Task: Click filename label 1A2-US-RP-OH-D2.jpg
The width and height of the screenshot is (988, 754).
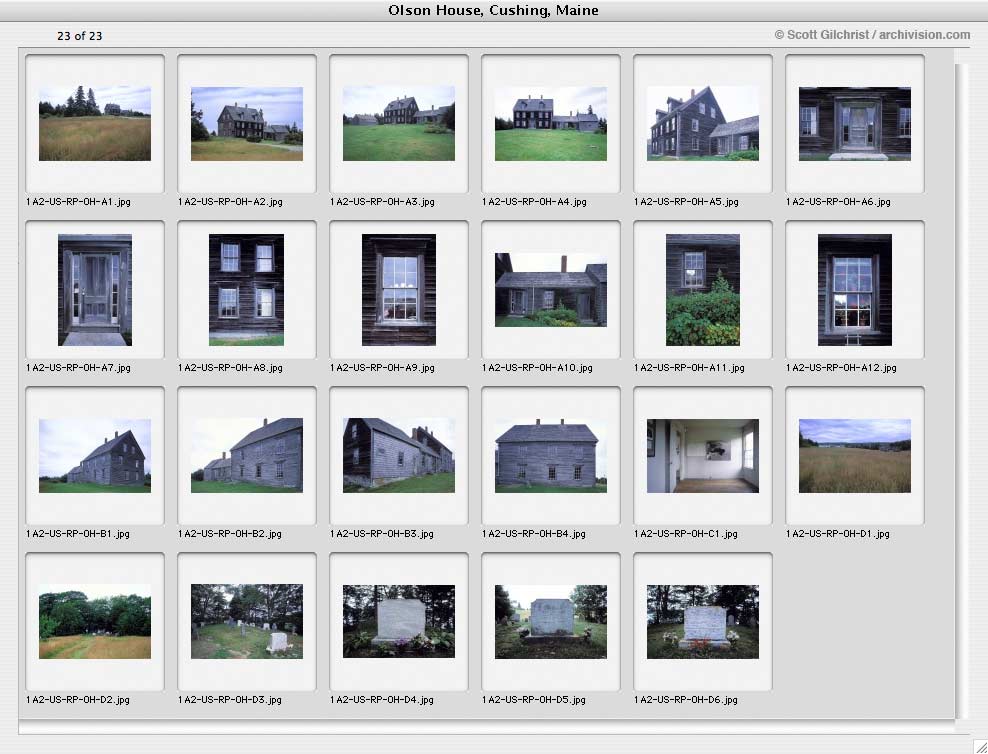Action: tap(78, 700)
